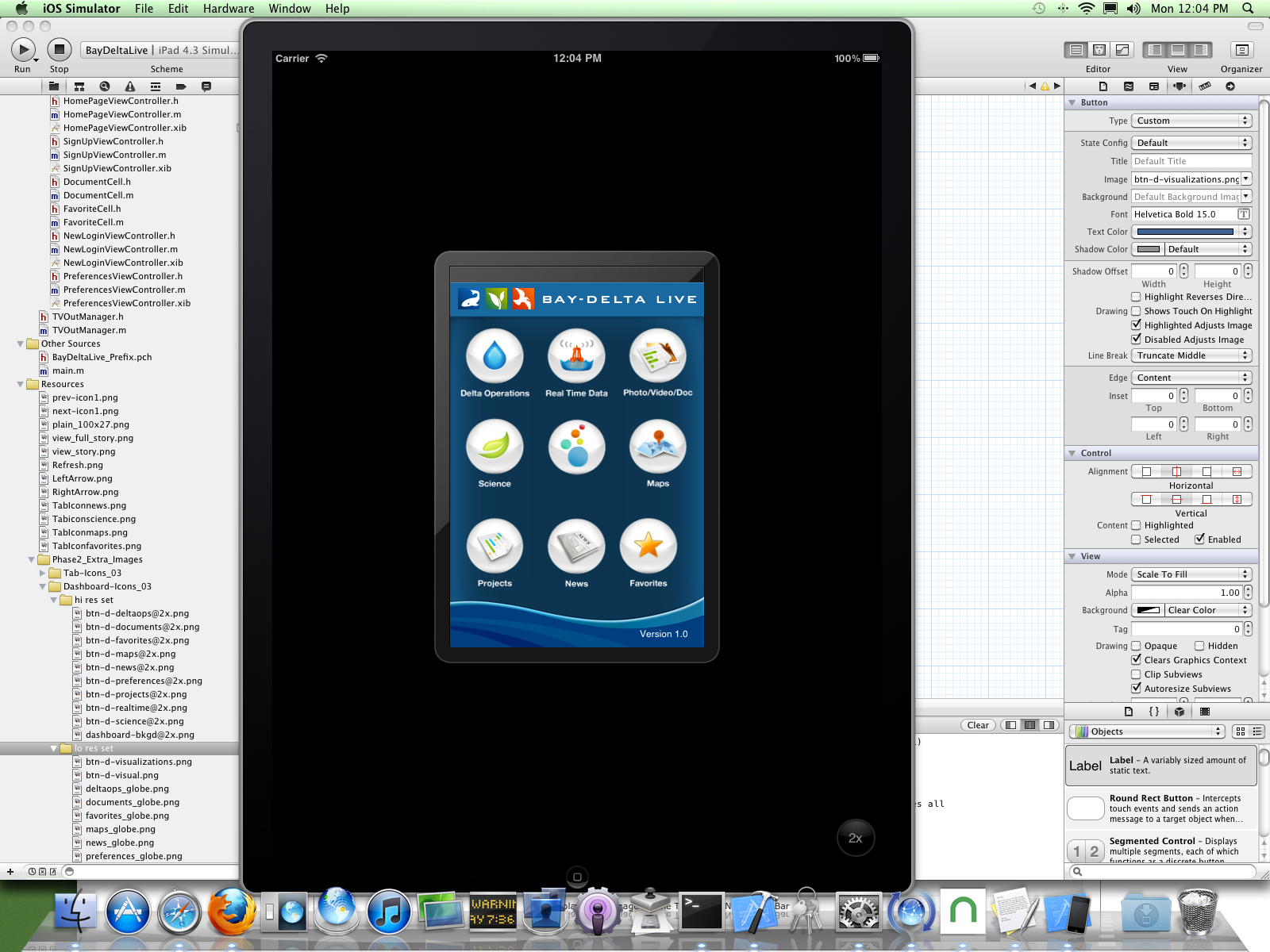Show the Size inspector ruler icon
Screen dimensions: 1270x952
1205,86
